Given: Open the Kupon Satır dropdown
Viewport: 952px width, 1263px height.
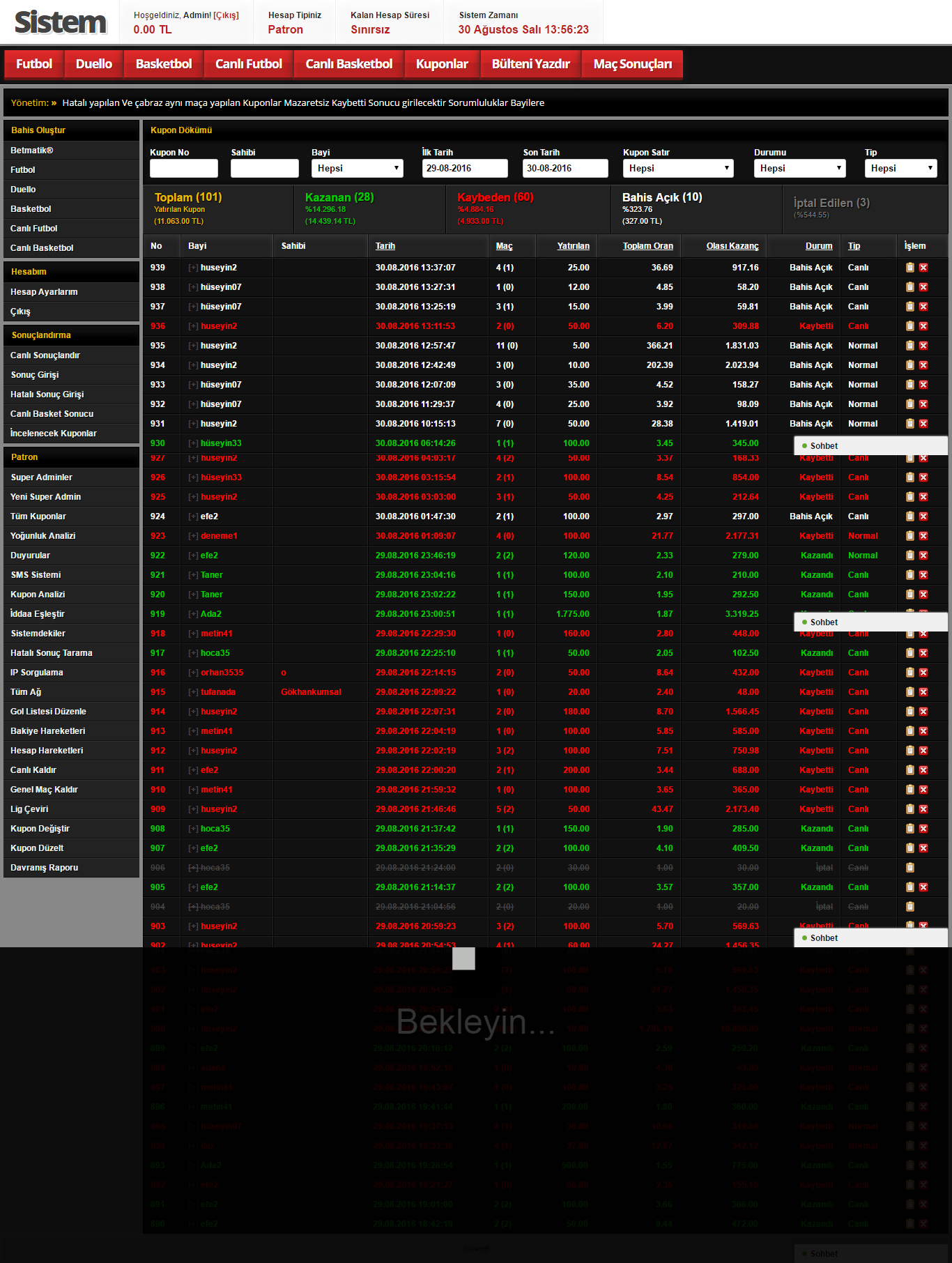Looking at the screenshot, I should 678,168.
